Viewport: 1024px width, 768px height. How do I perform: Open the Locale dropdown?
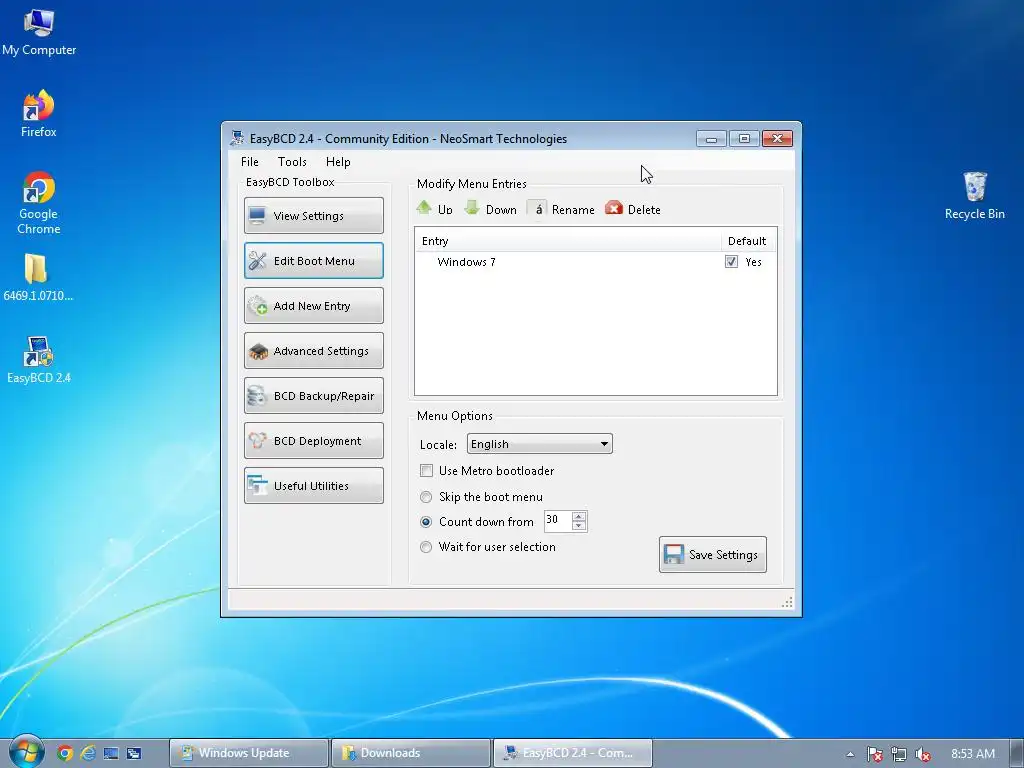click(539, 444)
